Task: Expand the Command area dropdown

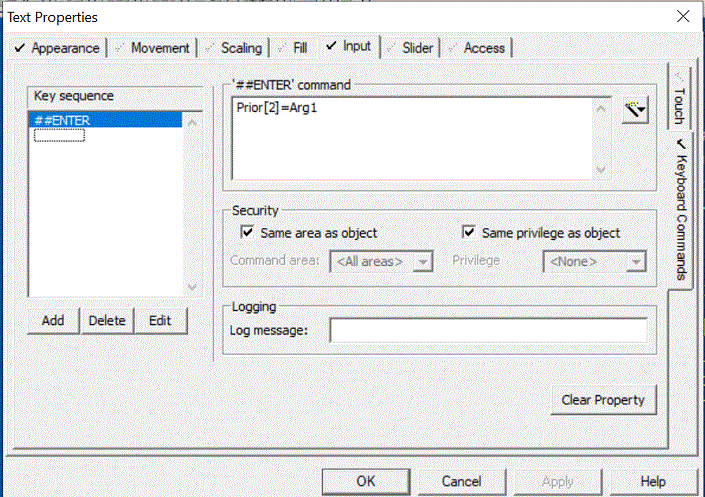Action: pyautogui.click(x=383, y=261)
